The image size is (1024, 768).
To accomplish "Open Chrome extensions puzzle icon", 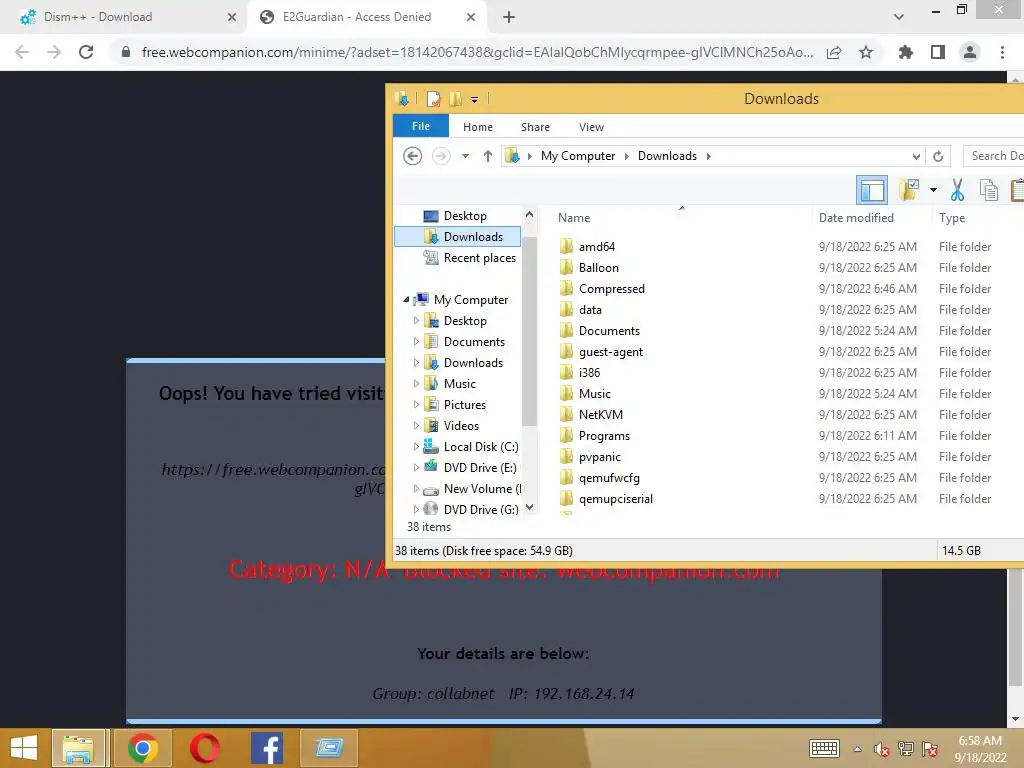I will click(906, 52).
